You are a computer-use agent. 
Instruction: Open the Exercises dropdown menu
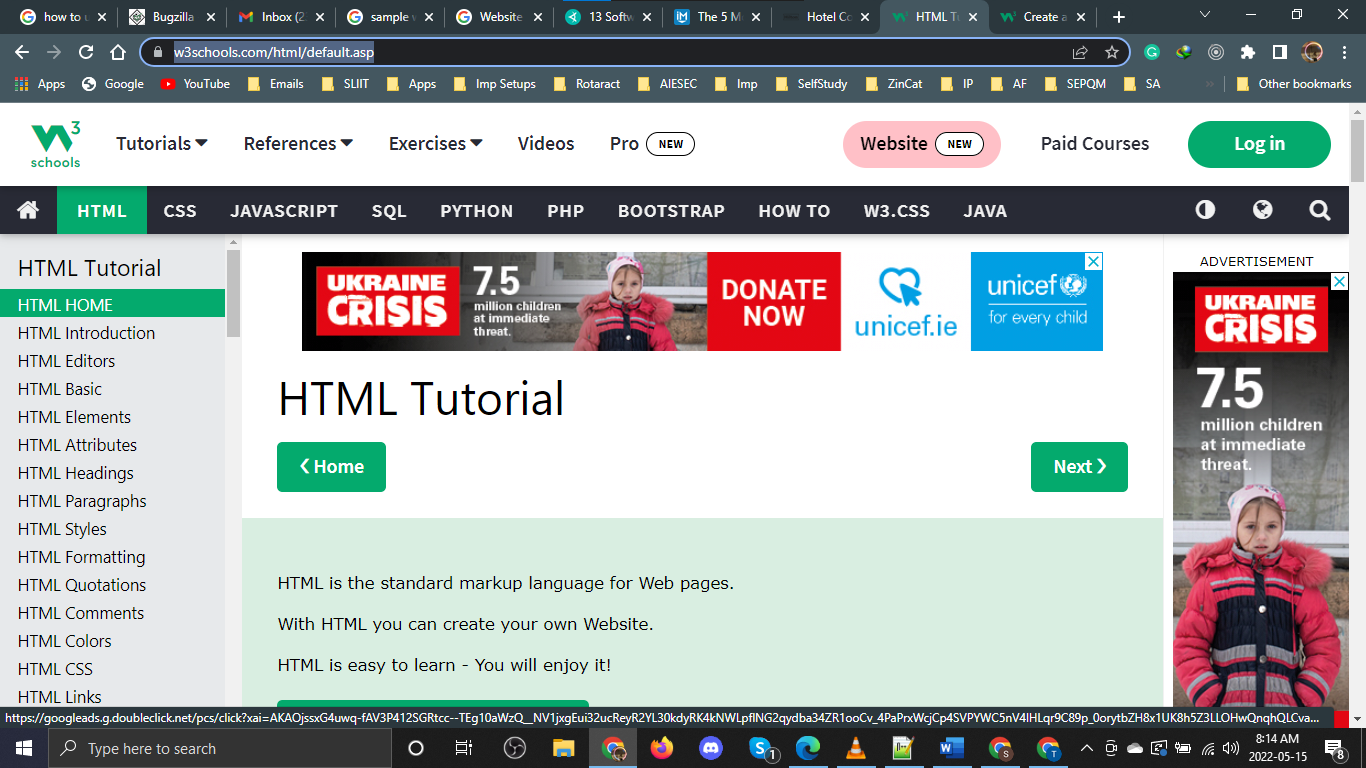(435, 144)
